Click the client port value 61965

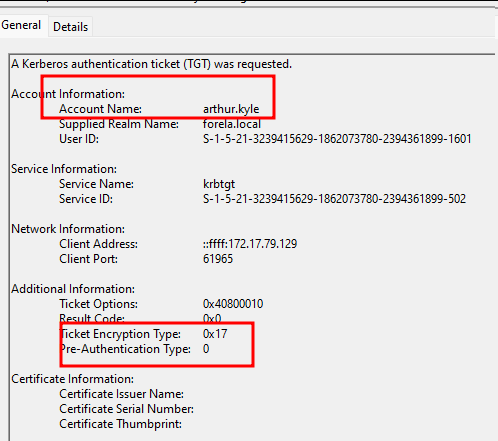(218, 259)
